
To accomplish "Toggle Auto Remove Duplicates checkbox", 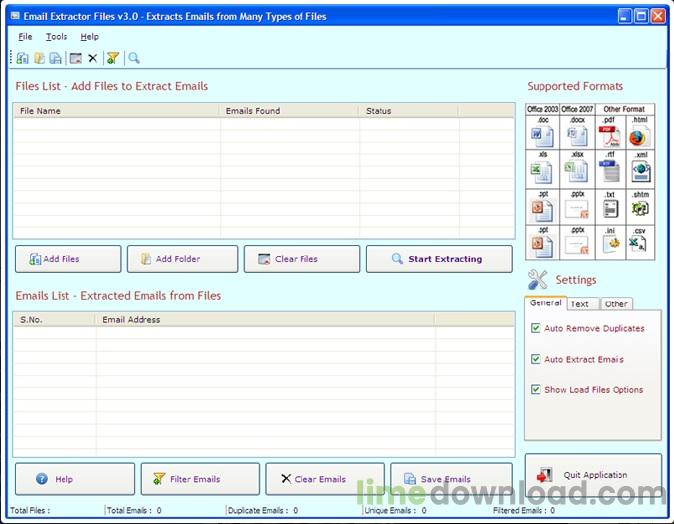I will coord(536,328).
